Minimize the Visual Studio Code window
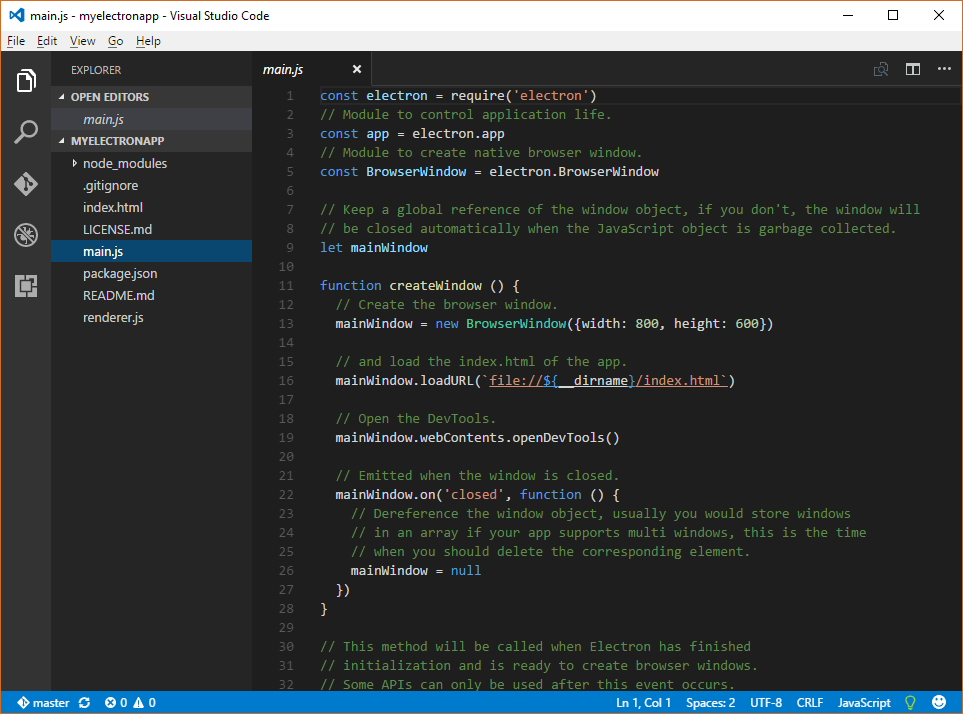 click(848, 15)
